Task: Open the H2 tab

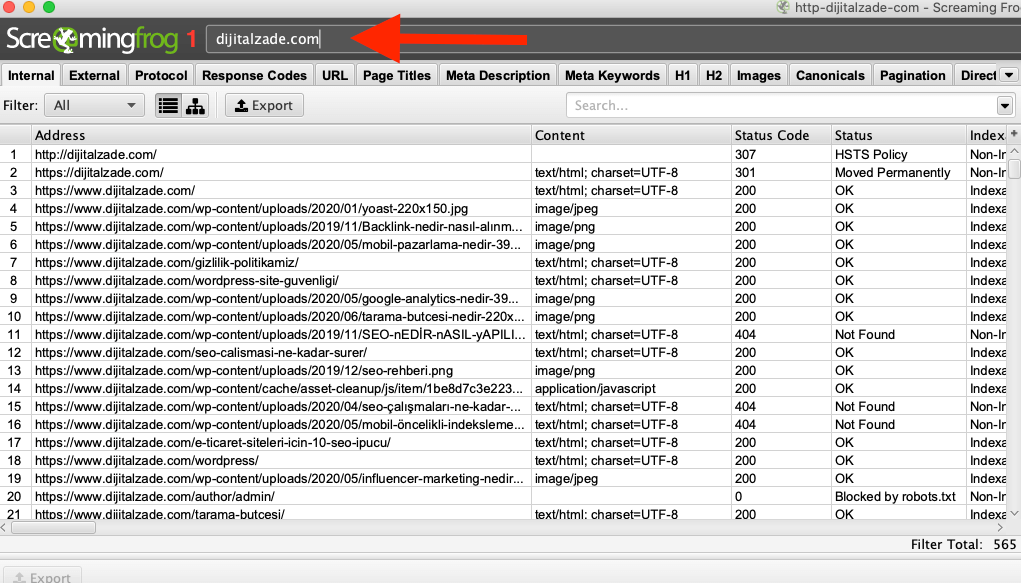Action: [714, 76]
